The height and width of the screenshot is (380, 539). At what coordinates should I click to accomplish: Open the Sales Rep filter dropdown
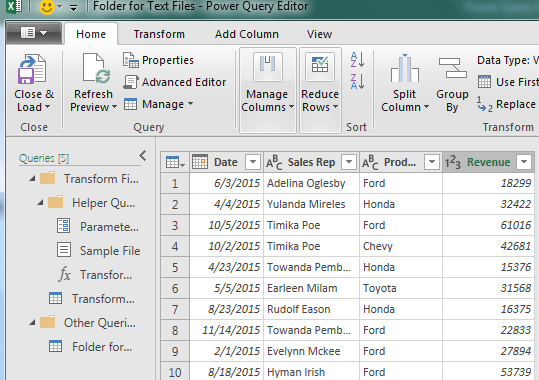349,162
